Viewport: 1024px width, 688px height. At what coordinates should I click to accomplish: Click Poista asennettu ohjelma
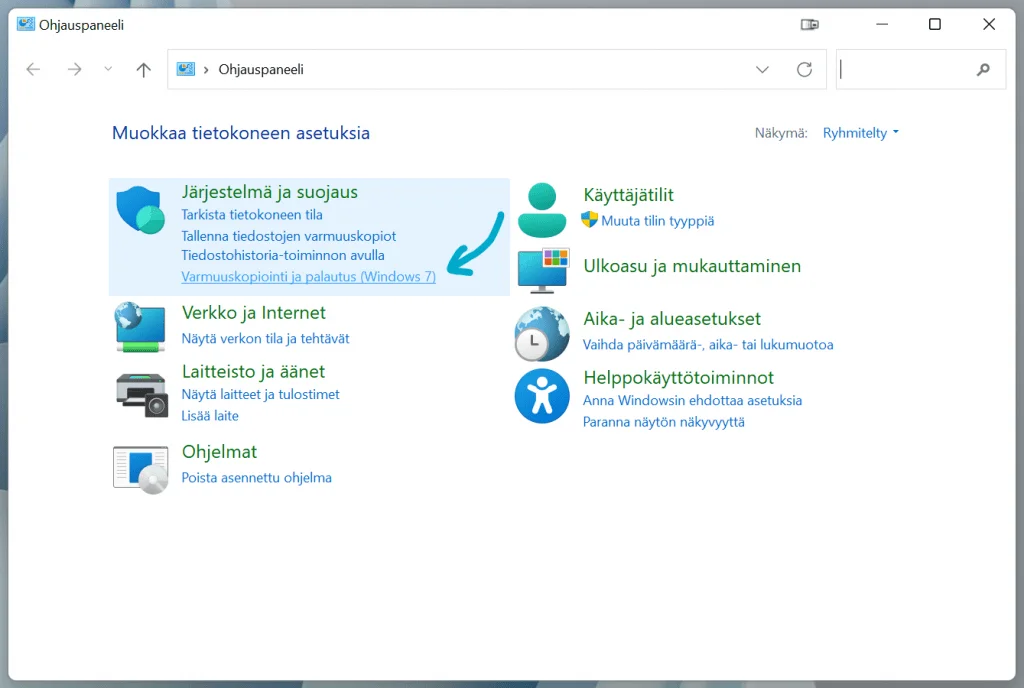[x=257, y=478]
